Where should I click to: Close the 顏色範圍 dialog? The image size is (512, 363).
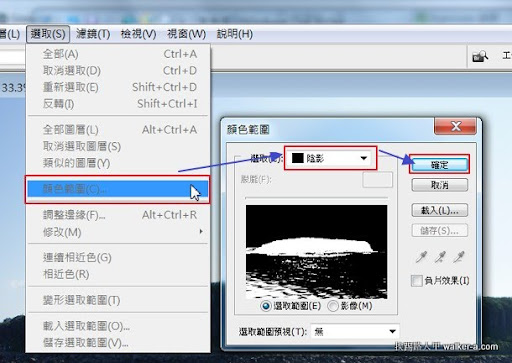[x=455, y=126]
